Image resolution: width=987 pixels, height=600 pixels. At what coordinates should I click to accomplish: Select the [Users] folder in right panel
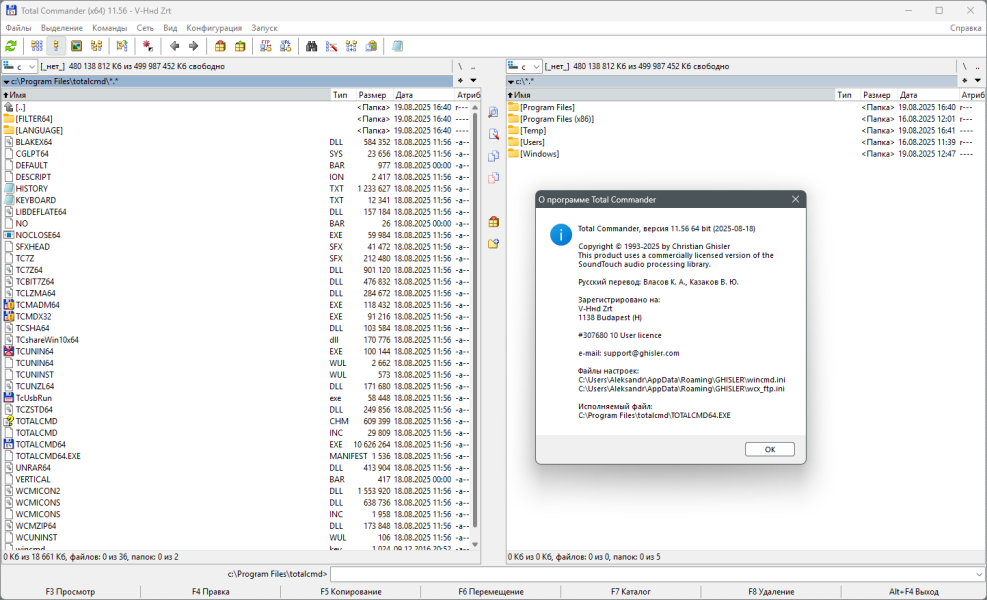coord(532,142)
